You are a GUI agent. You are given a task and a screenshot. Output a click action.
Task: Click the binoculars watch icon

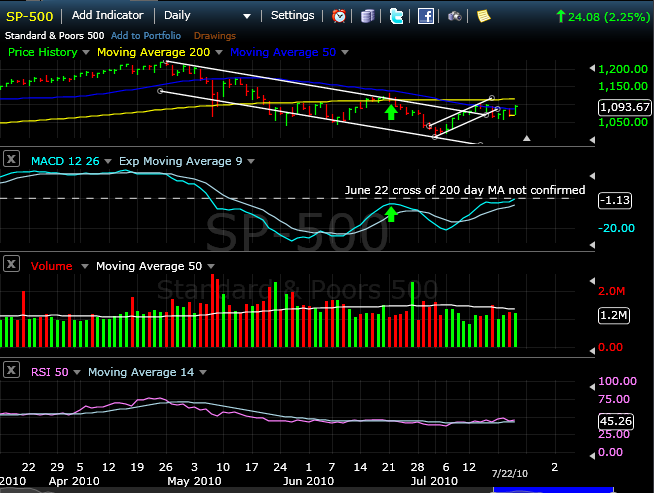[x=455, y=16]
